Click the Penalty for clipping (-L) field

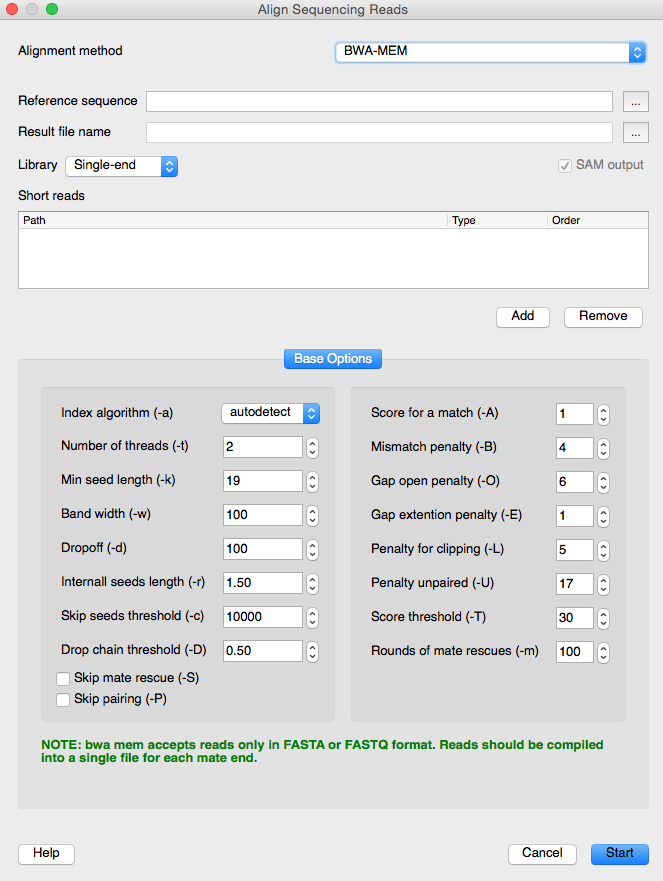pos(575,550)
